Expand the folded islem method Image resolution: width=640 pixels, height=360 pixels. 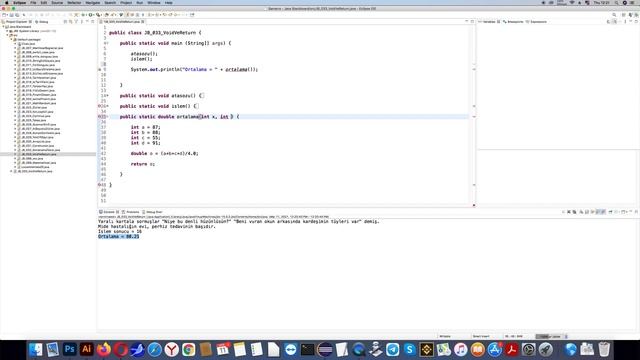pos(107,106)
